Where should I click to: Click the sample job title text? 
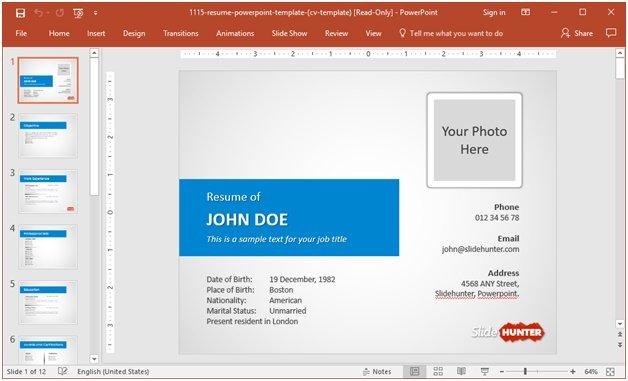pos(276,239)
